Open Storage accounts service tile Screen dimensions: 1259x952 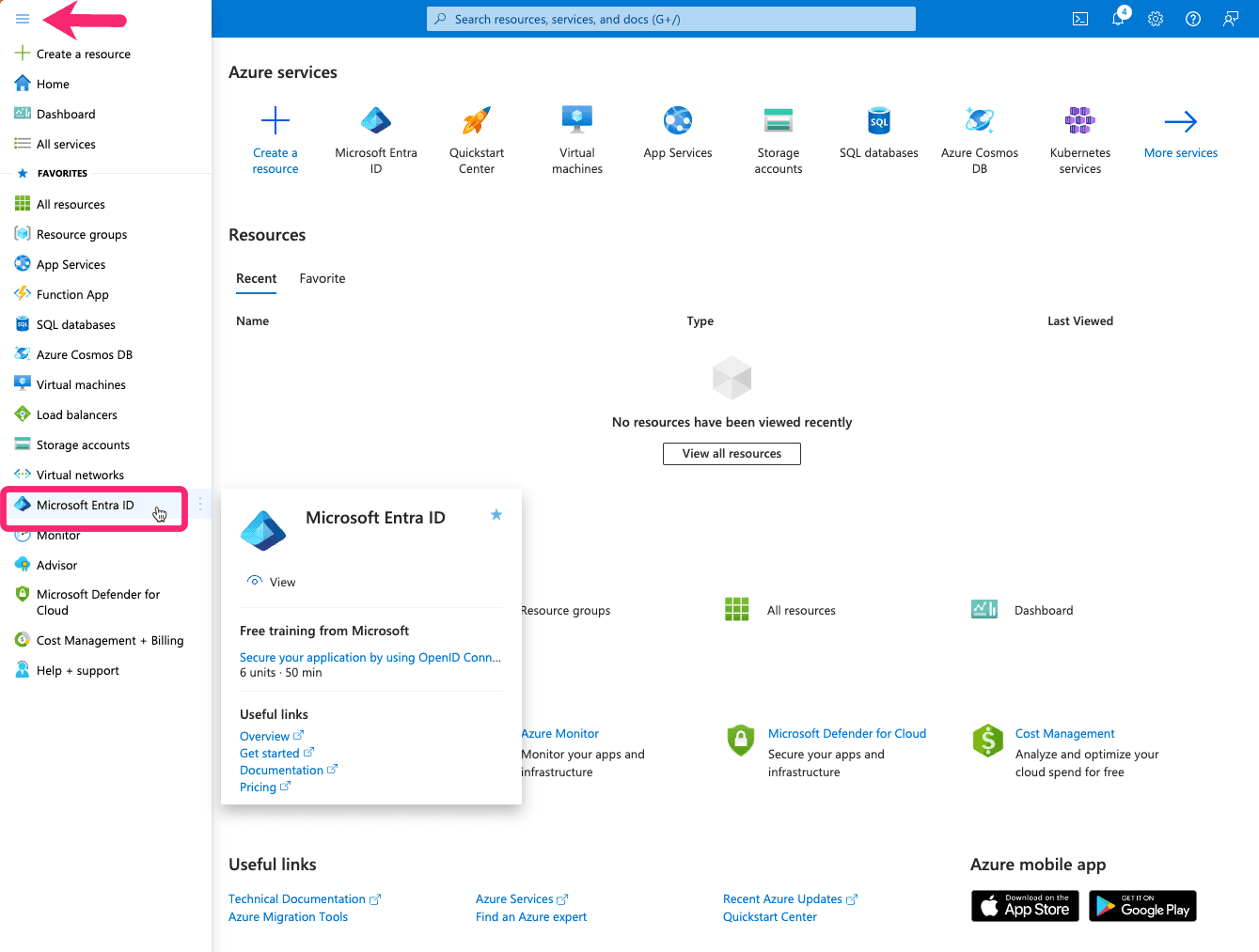pyautogui.click(x=779, y=139)
